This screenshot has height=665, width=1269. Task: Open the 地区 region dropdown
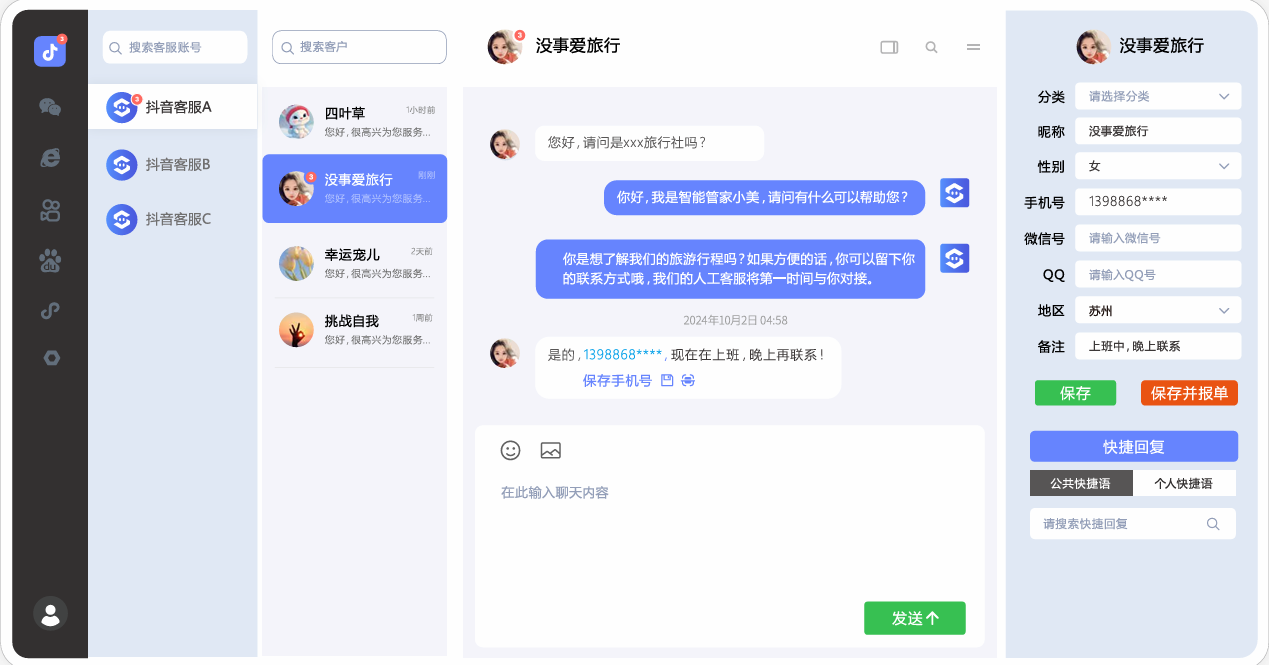[x=1157, y=310]
